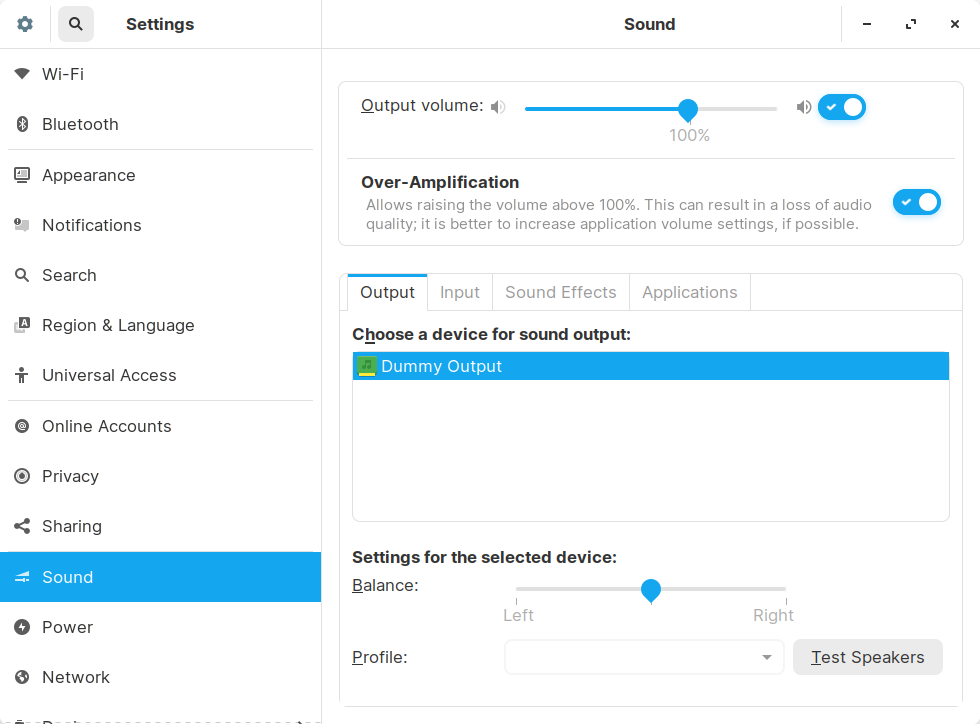Switch to the Input tab

460,292
